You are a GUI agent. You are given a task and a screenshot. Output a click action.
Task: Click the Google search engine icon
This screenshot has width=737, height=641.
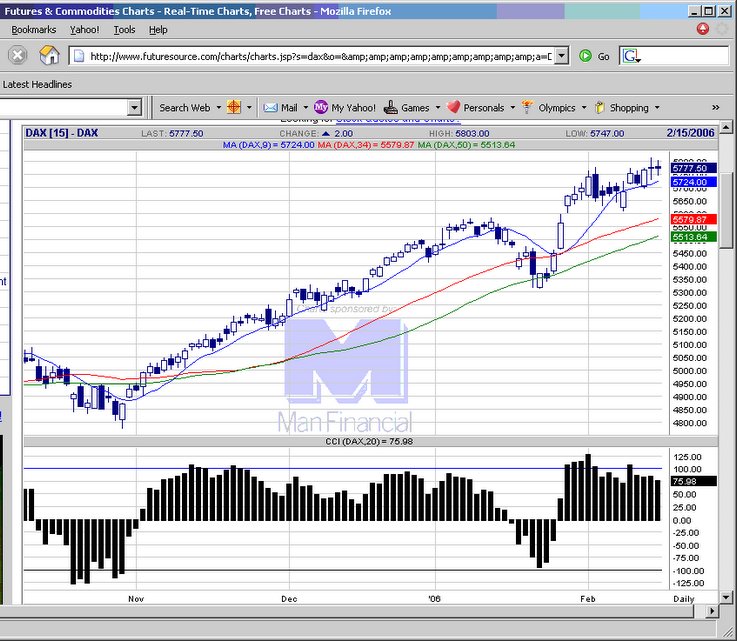click(631, 56)
